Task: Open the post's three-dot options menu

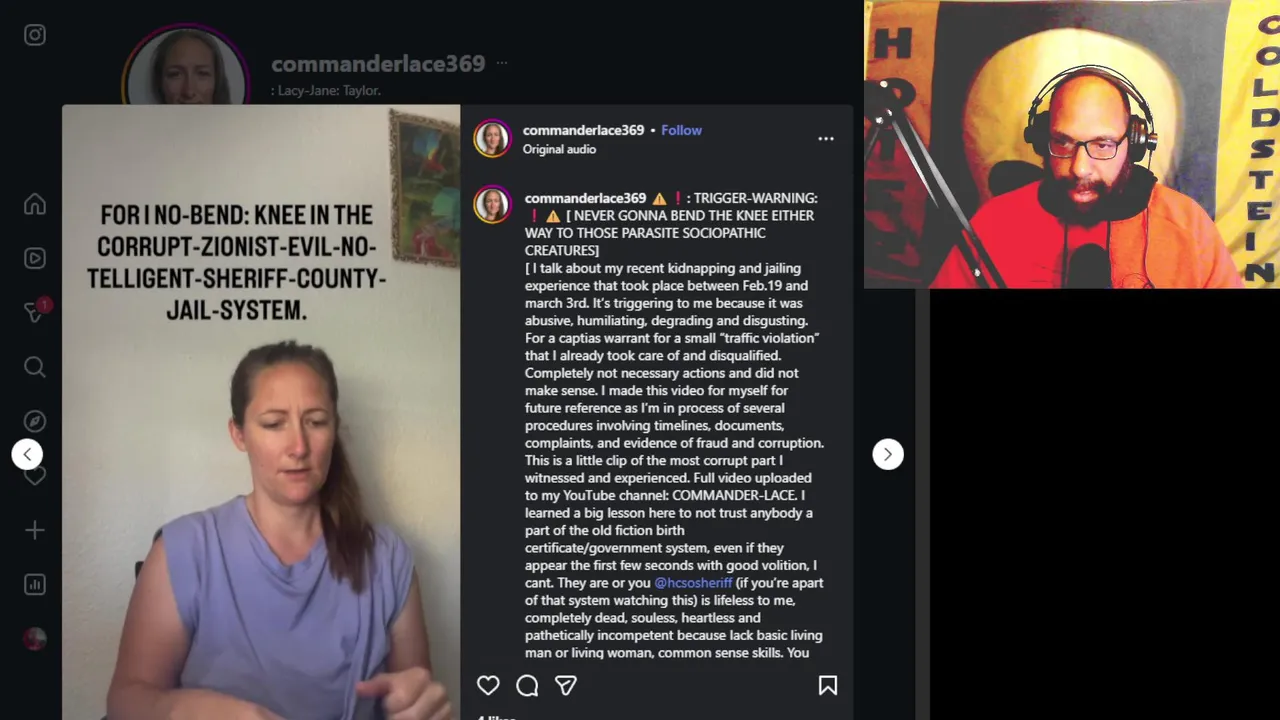Action: (x=826, y=139)
